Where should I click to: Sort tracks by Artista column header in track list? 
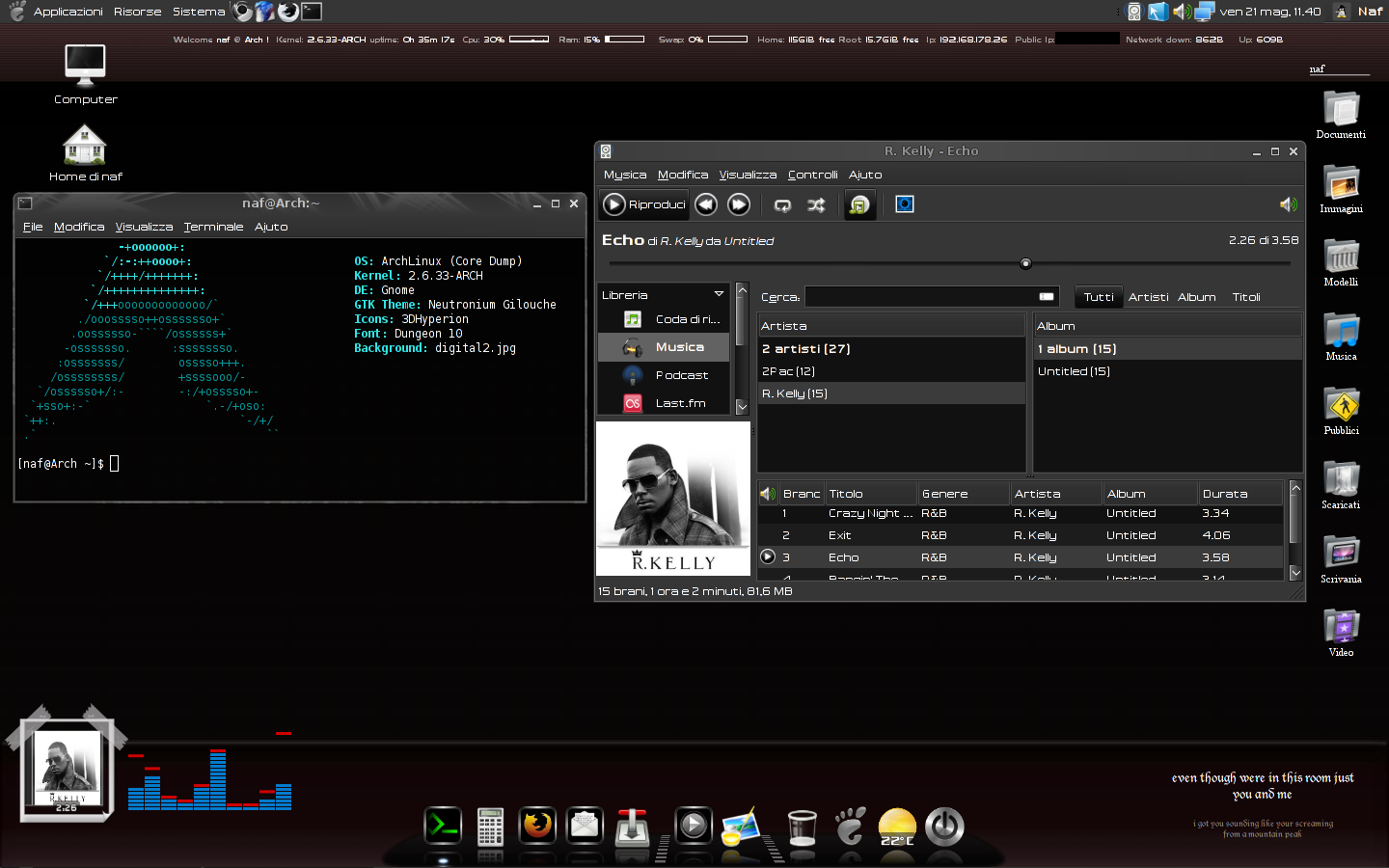pos(1056,494)
